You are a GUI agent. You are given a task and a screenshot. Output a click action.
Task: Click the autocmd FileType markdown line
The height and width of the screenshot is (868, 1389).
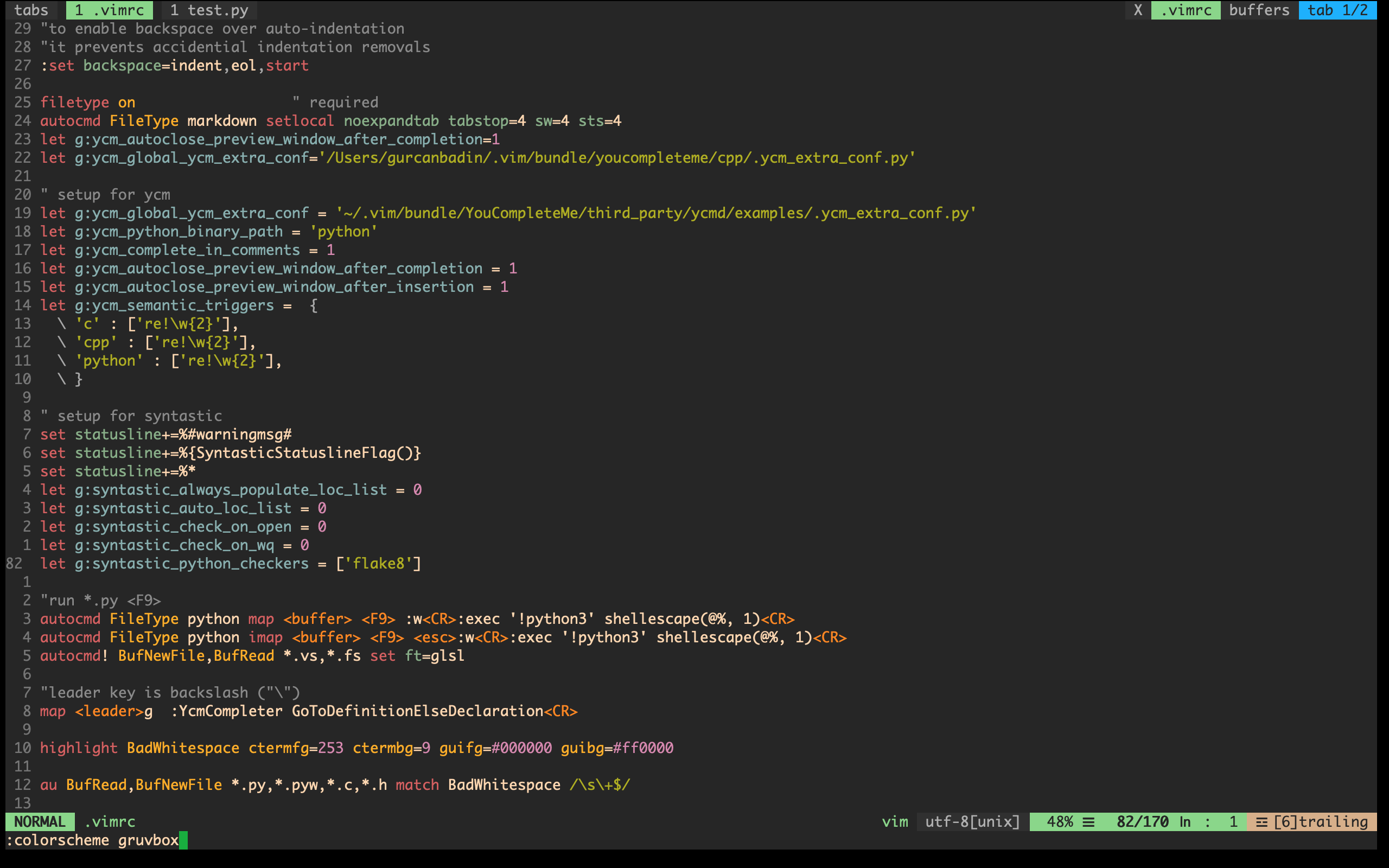pos(330,120)
